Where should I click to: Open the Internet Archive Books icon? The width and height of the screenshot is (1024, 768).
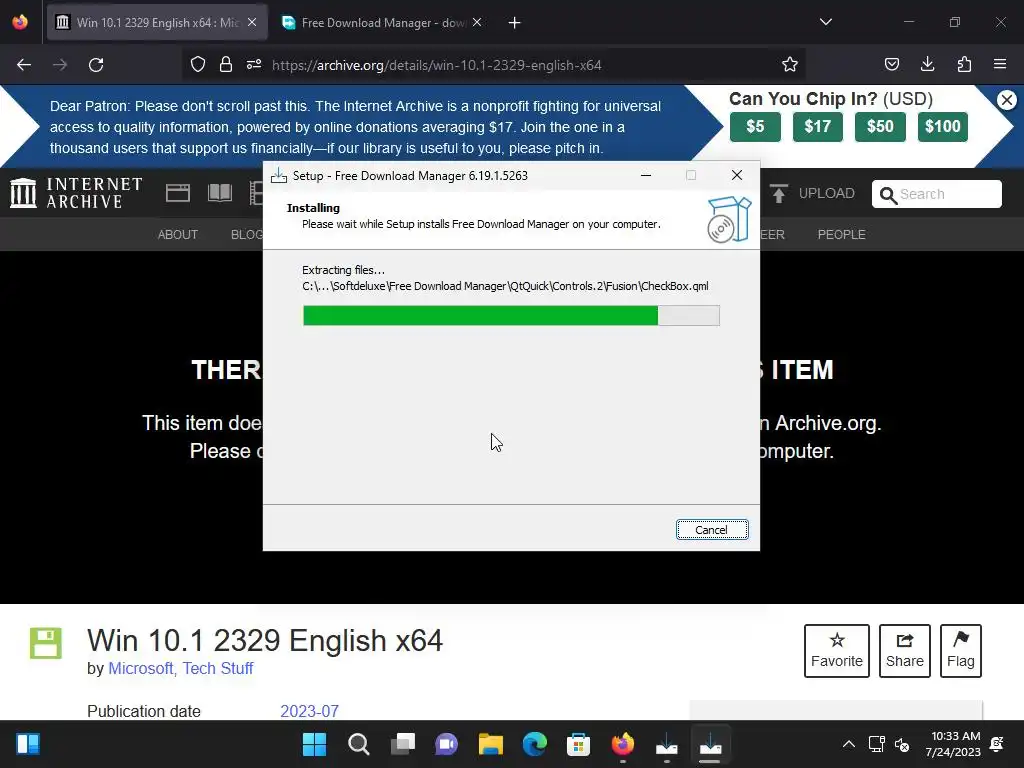(x=219, y=193)
